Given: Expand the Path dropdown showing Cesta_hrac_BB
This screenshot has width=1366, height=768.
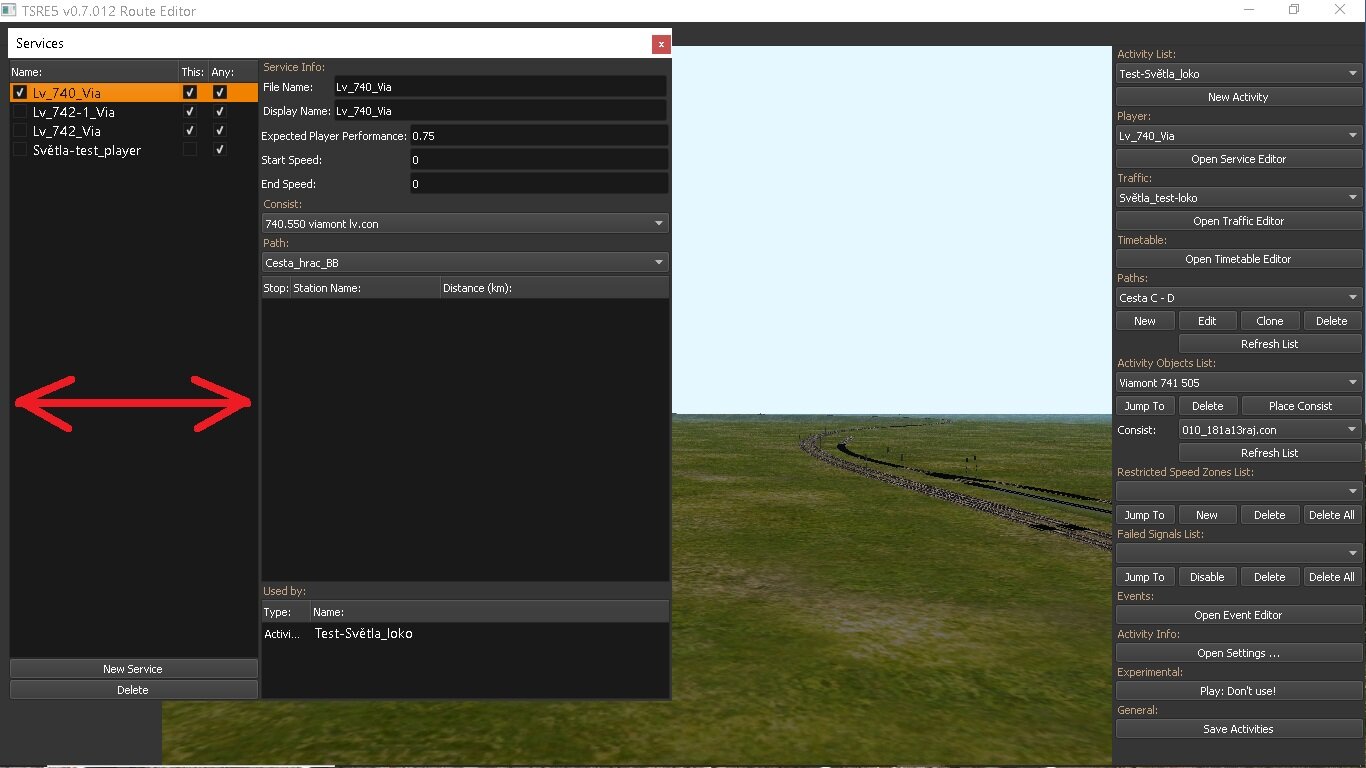Looking at the screenshot, I should (x=464, y=263).
